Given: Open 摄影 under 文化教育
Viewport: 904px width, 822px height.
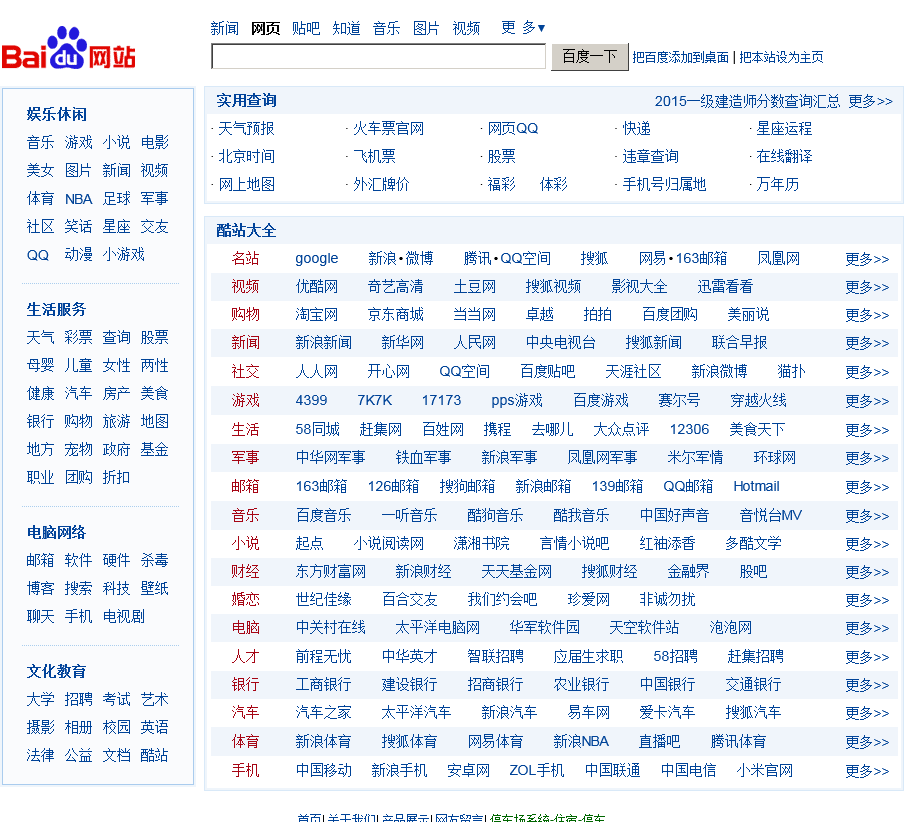Looking at the screenshot, I should (40, 727).
